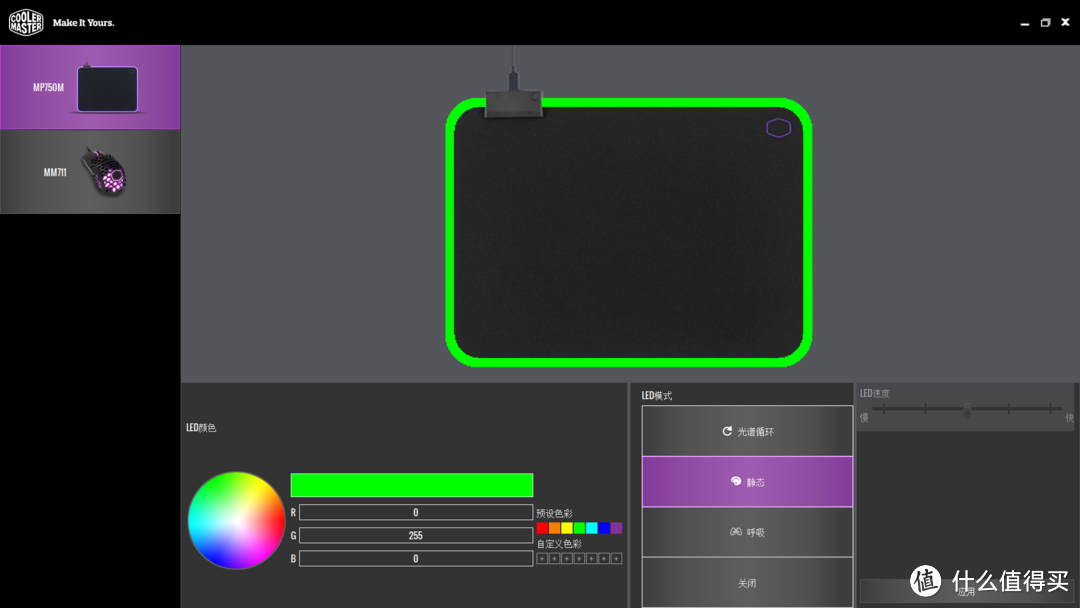Choose the 呼吸 breathing LED mode

point(747,532)
